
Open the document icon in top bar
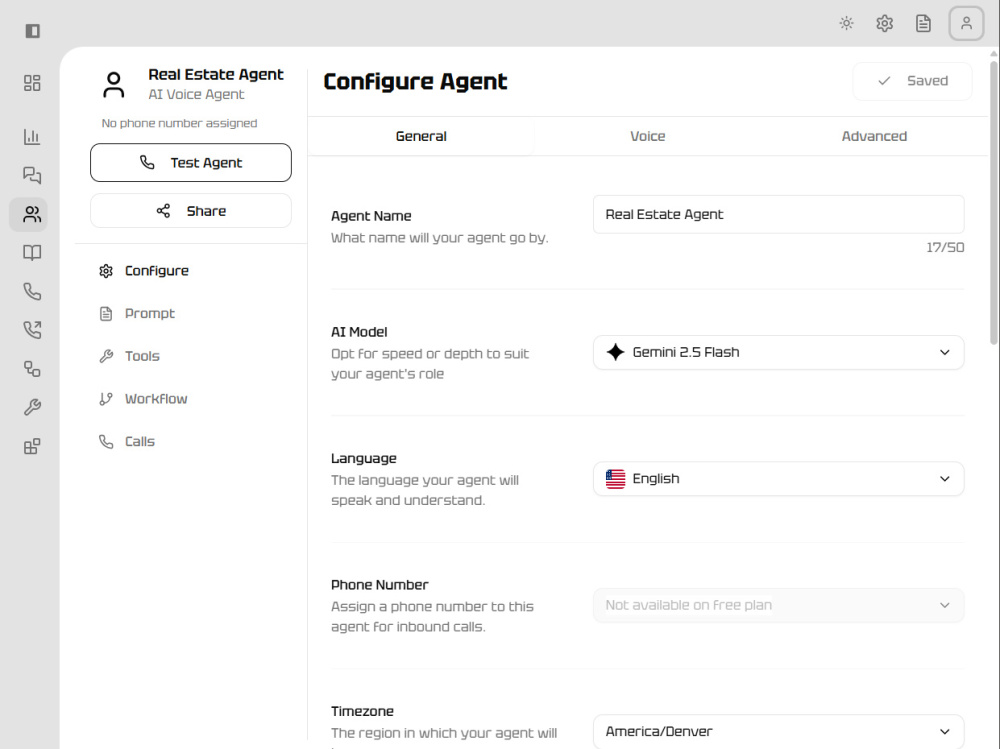923,24
